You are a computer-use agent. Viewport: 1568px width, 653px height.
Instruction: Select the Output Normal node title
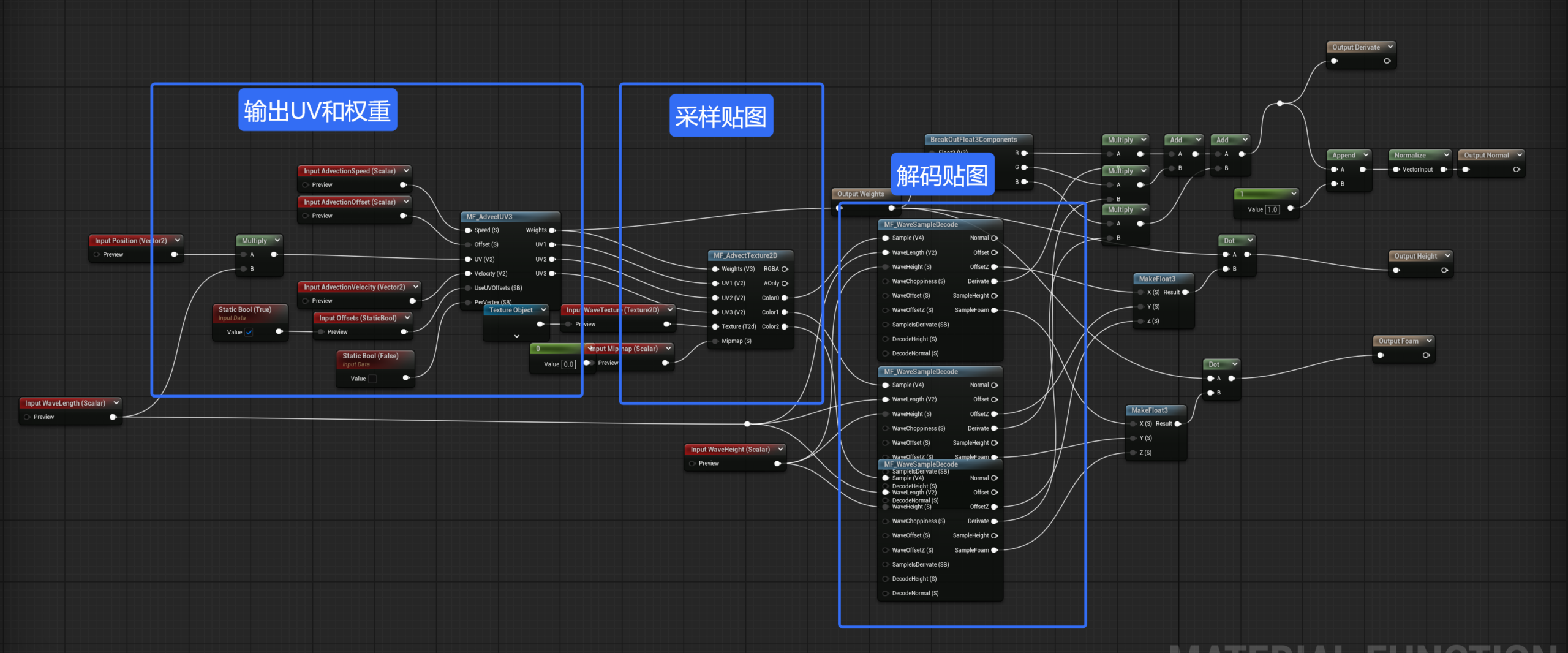tap(1486, 156)
